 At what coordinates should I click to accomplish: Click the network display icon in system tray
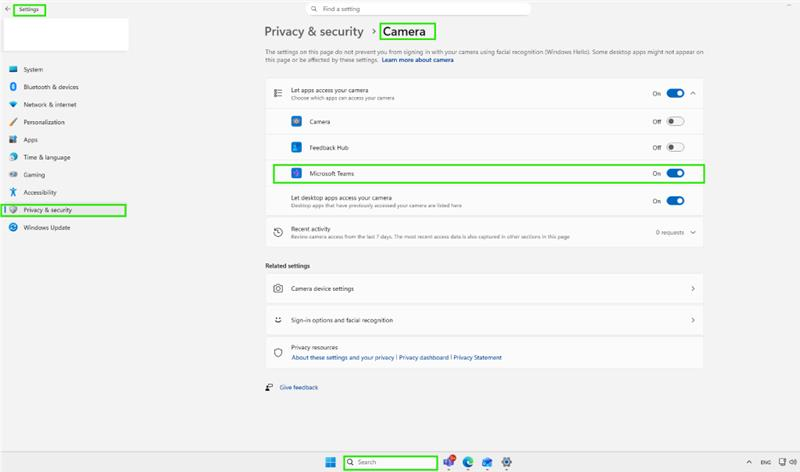point(782,462)
